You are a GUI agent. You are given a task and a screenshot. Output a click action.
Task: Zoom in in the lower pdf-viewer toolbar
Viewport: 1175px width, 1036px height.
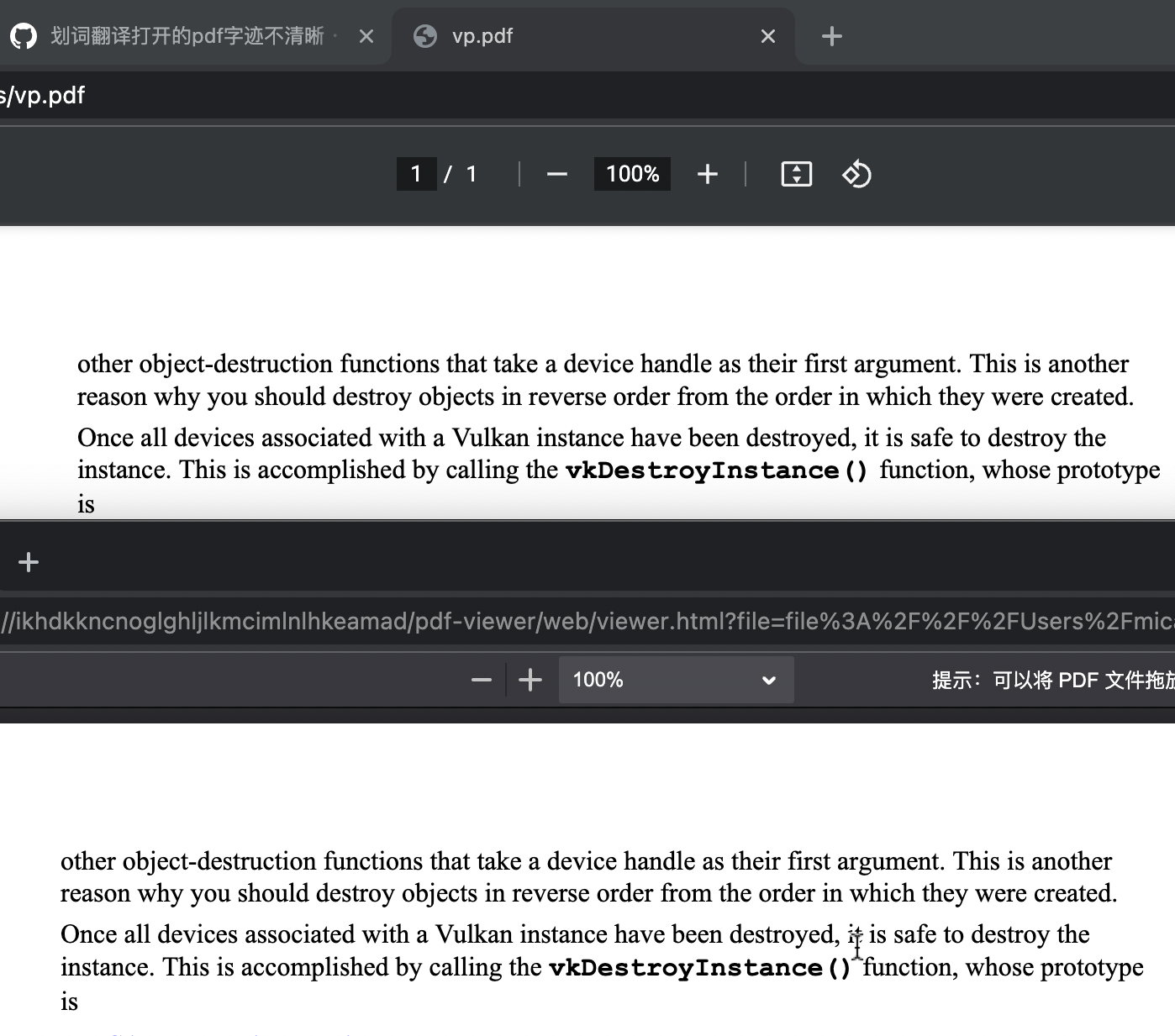530,680
